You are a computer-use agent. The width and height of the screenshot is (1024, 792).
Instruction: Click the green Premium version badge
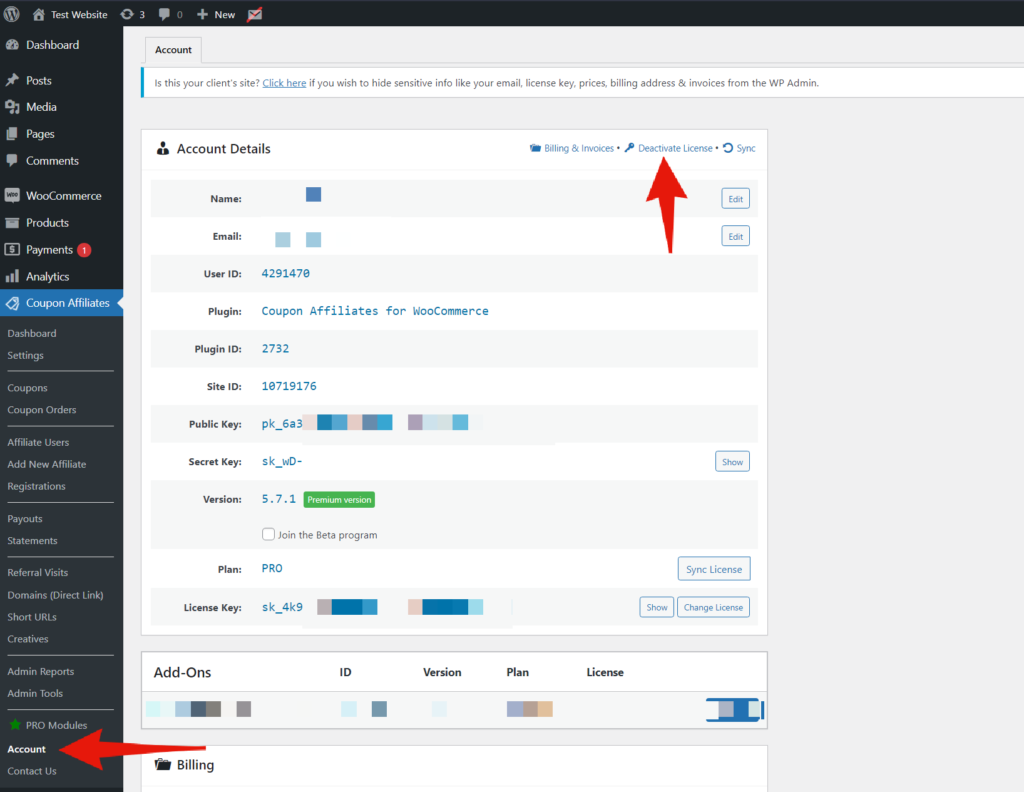pyautogui.click(x=339, y=499)
